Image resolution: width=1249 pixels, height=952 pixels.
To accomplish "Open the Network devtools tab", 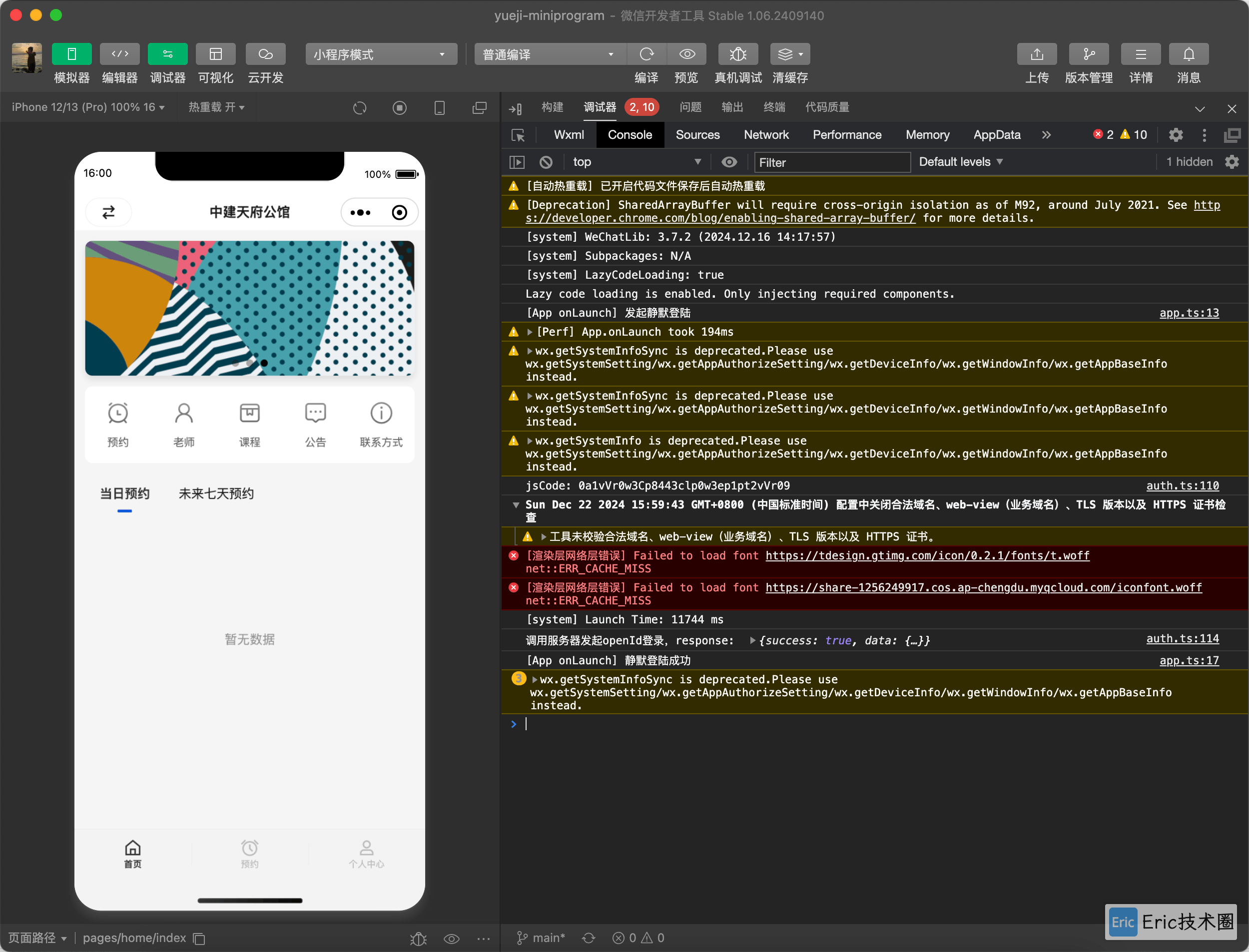I will 766,135.
